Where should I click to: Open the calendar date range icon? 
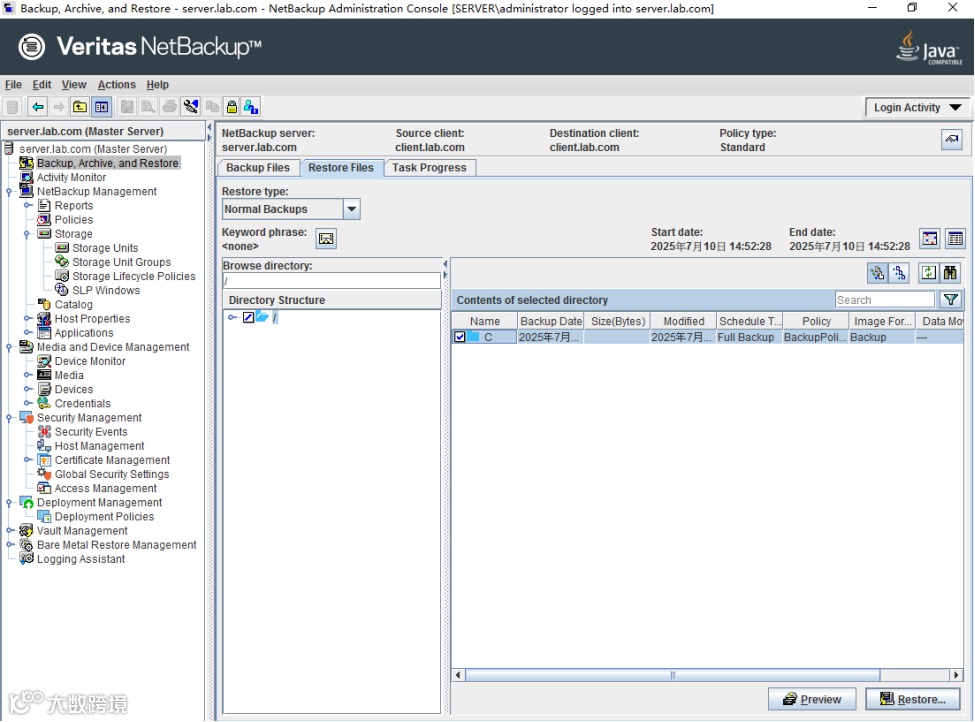(930, 238)
